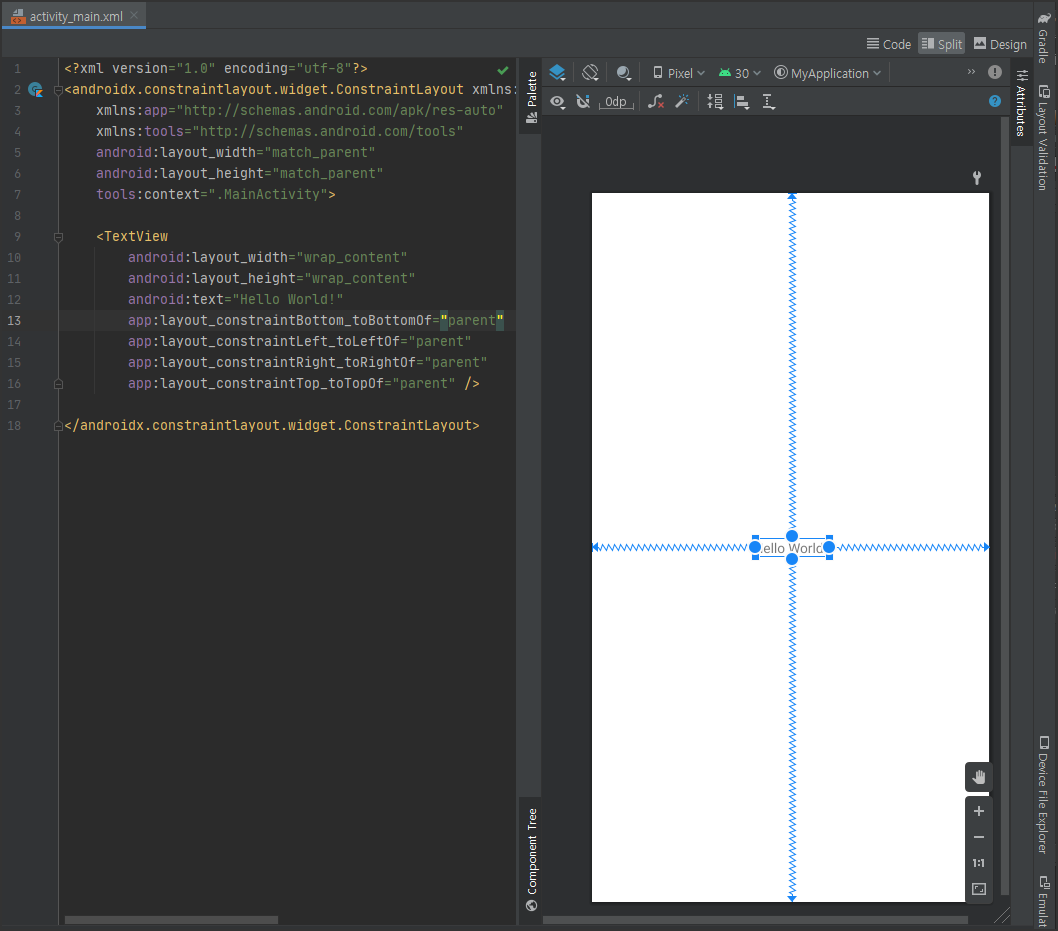1058x931 pixels.
Task: Click the layout_constraintTop_toTopOf attribute
Action: [x=256, y=383]
